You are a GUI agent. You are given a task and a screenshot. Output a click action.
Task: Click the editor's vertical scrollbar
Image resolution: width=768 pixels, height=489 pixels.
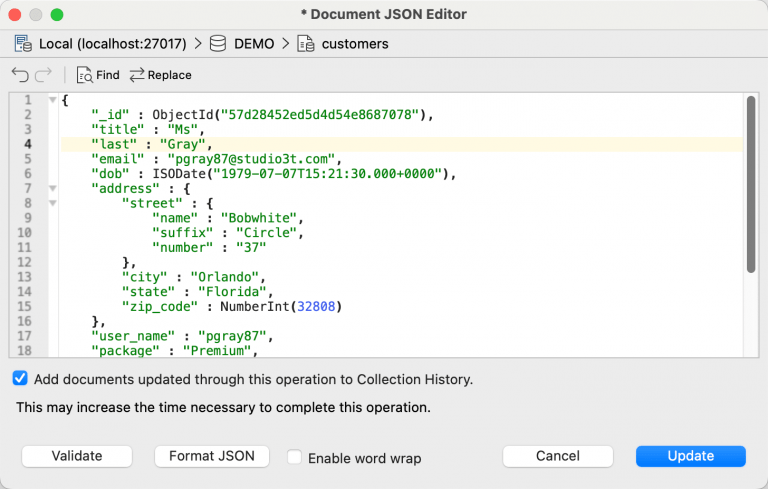tap(750, 183)
